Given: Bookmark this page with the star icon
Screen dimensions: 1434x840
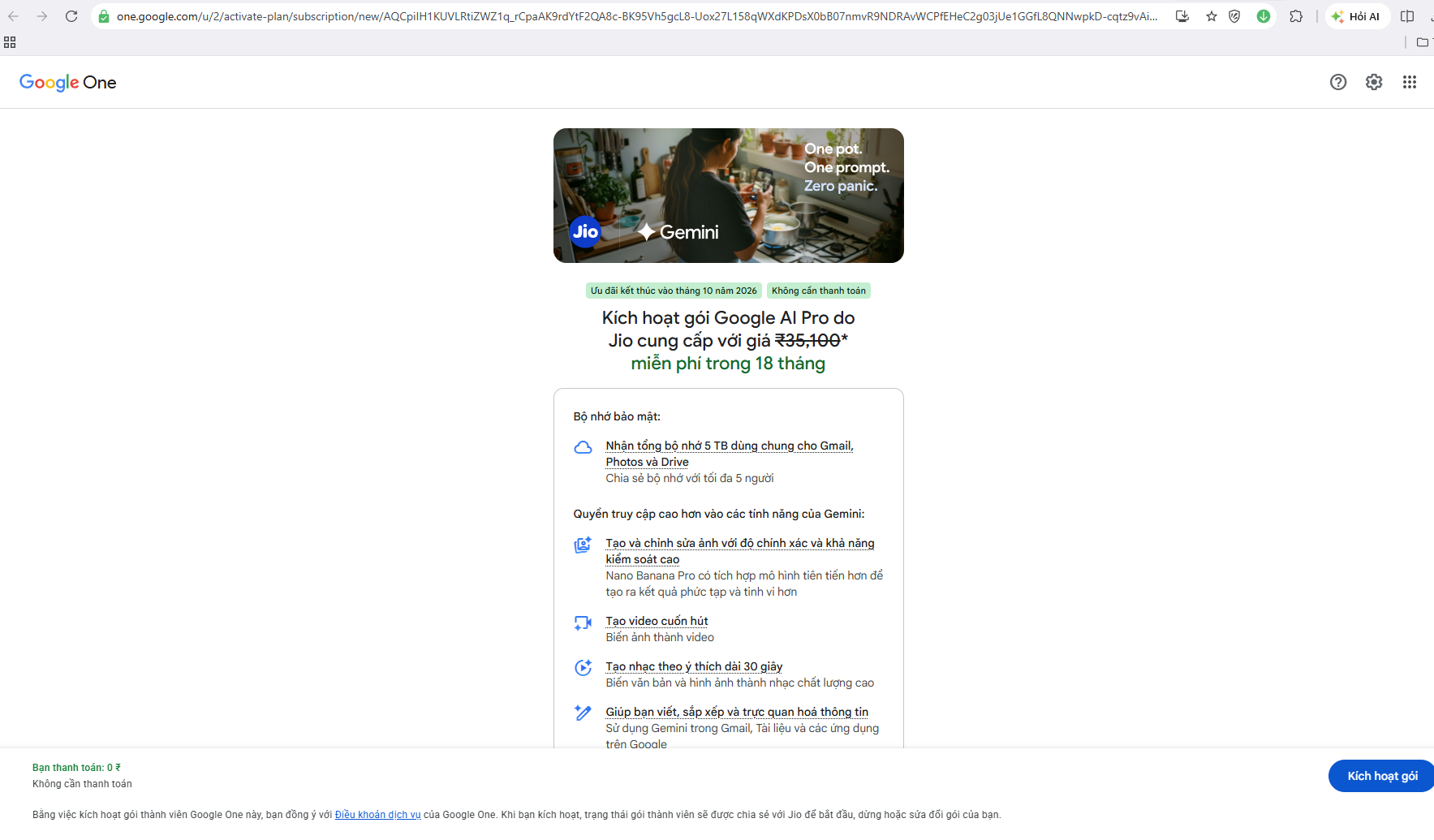Looking at the screenshot, I should (1212, 16).
